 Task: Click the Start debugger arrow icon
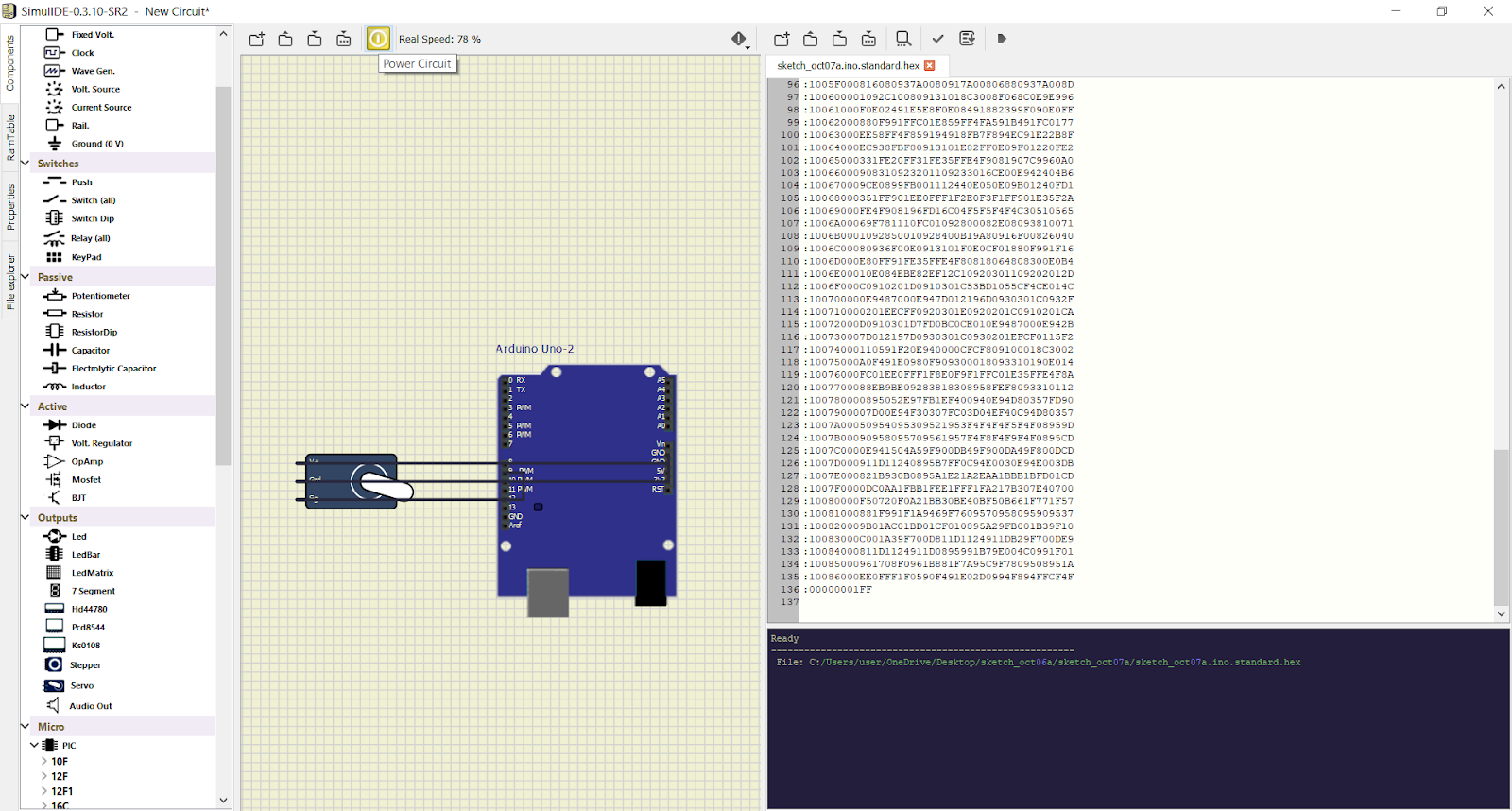click(x=1002, y=39)
